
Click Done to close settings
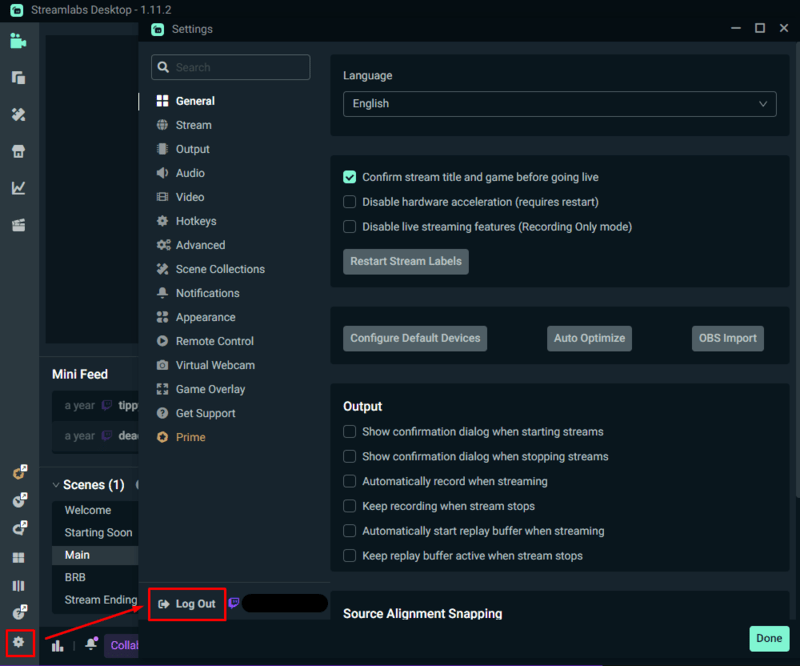pos(769,638)
